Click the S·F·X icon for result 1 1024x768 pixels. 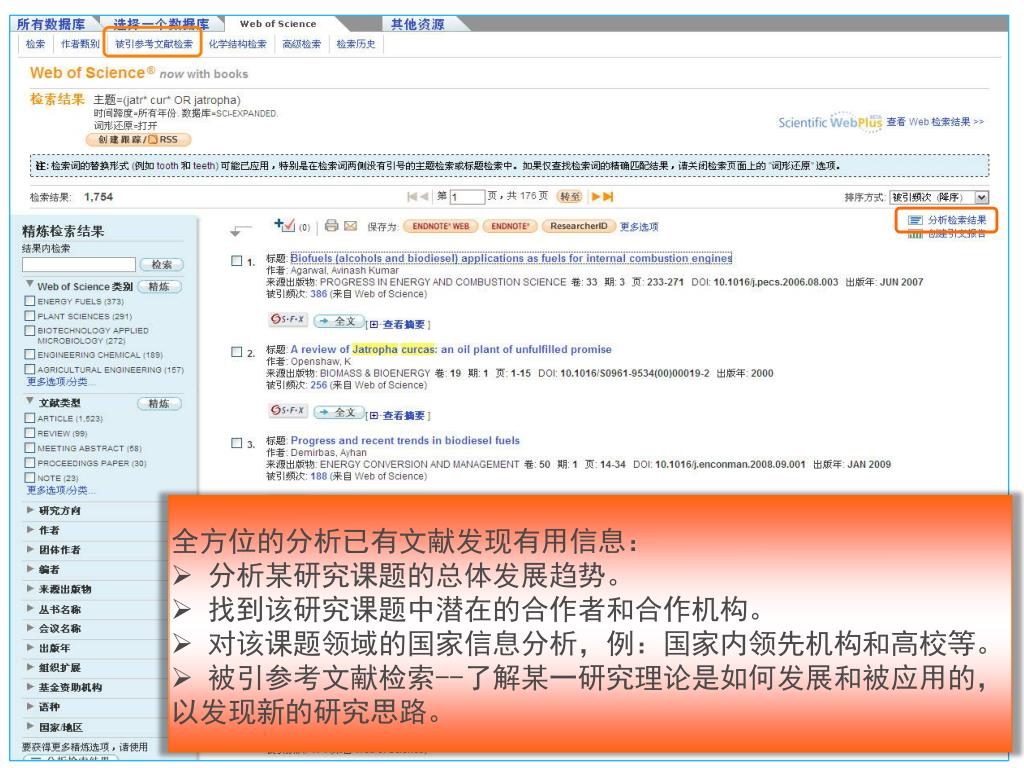[x=287, y=319]
